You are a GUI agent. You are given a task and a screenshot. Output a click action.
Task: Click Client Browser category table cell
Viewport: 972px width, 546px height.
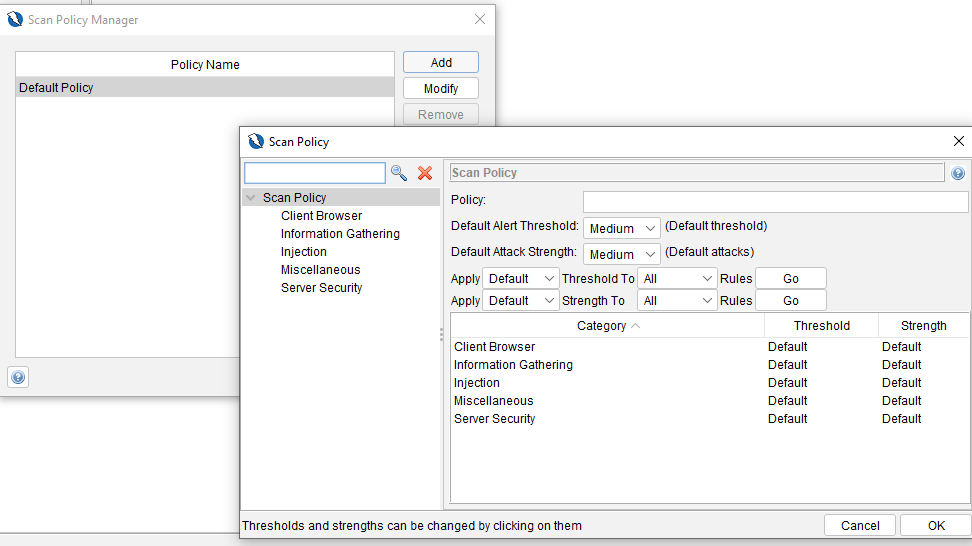(608, 346)
